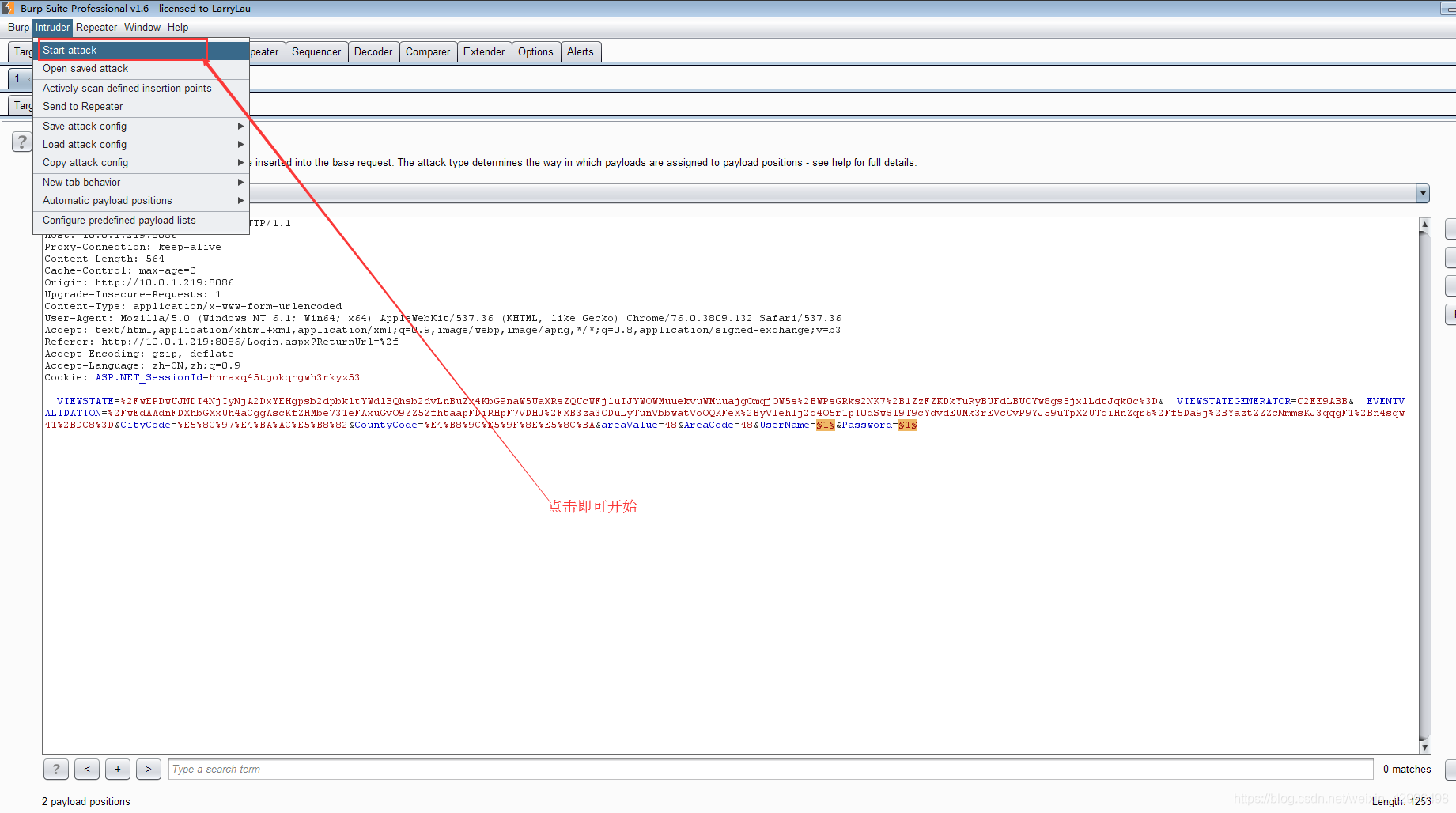Switch to the Comparer tab
The image size is (1456, 813).
pos(428,51)
